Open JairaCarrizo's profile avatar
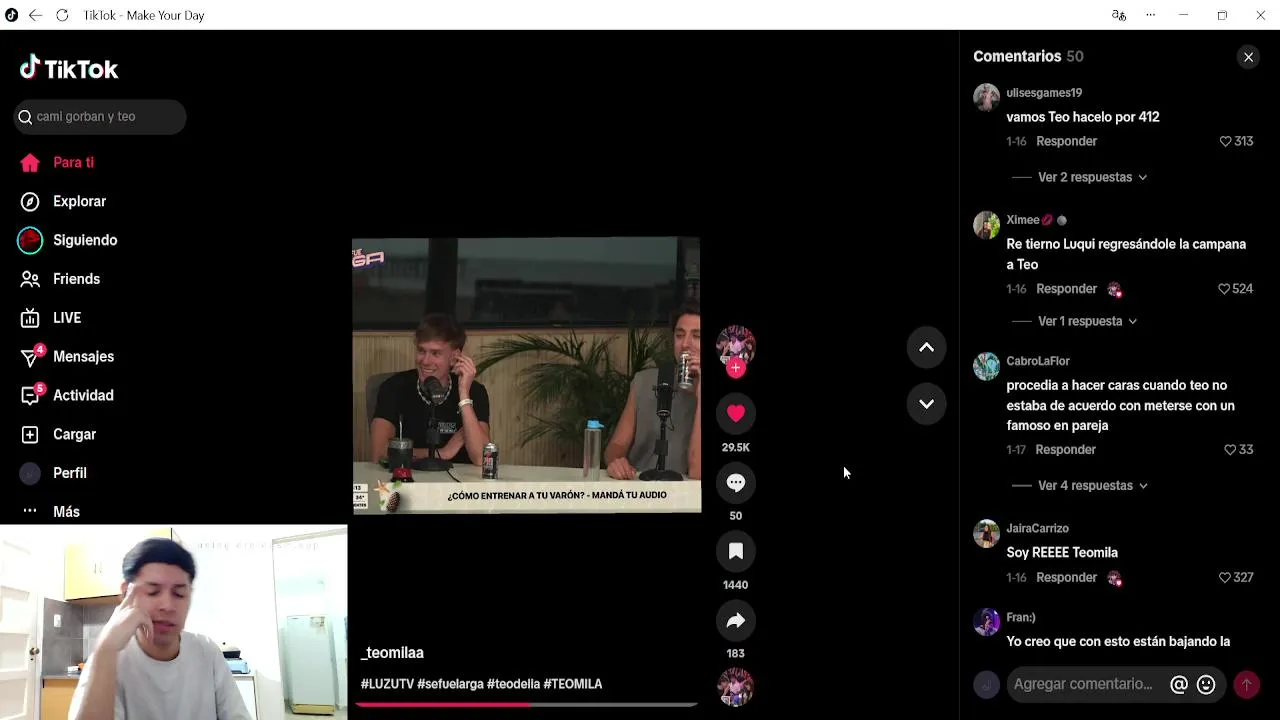Screen dimensions: 1280x720 coord(986,534)
